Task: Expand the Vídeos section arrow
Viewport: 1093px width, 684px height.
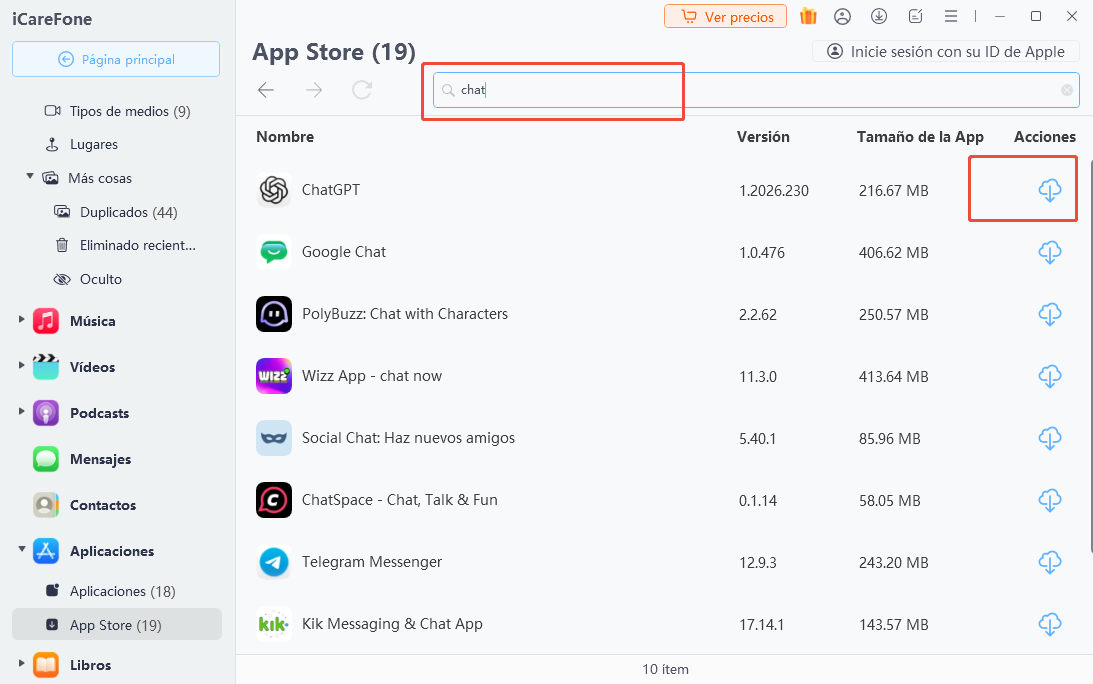Action: point(21,365)
